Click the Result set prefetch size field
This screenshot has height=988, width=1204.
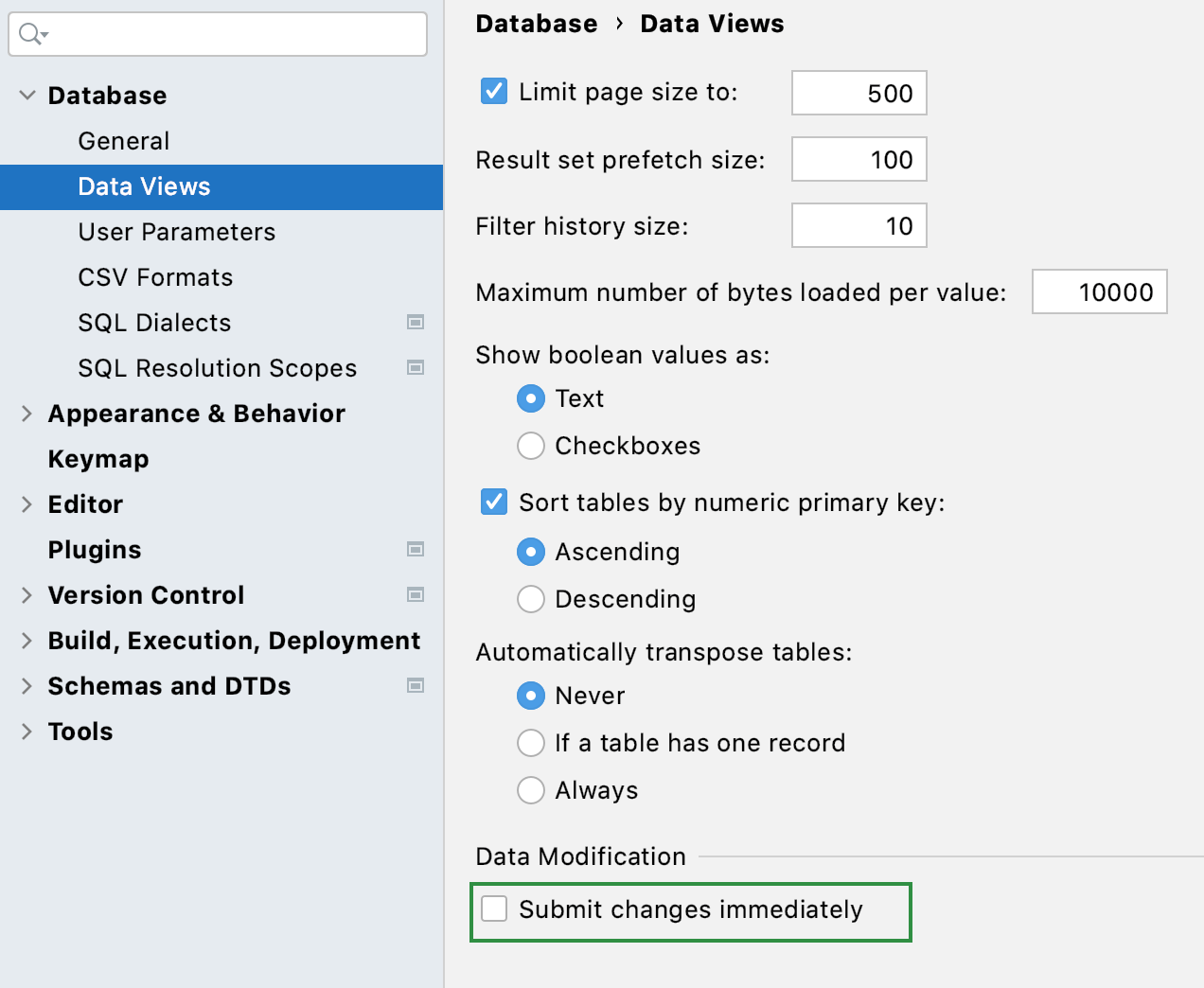(859, 160)
